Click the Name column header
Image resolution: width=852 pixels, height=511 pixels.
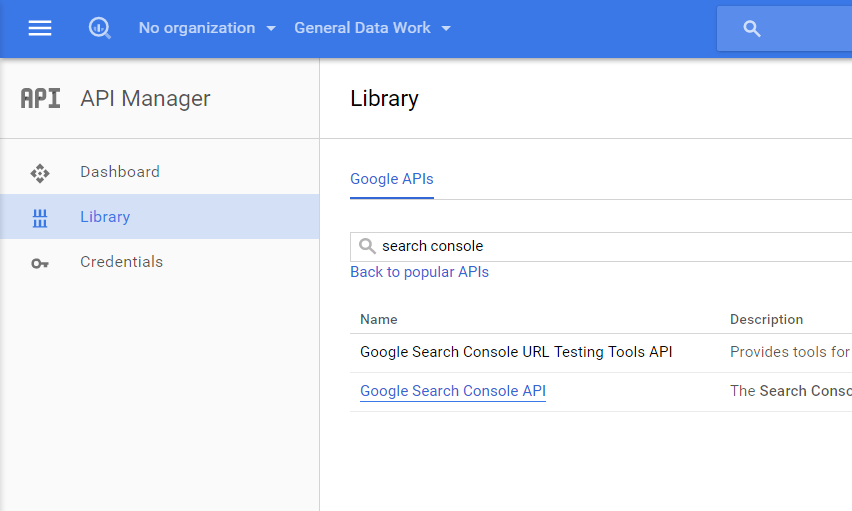[379, 320]
